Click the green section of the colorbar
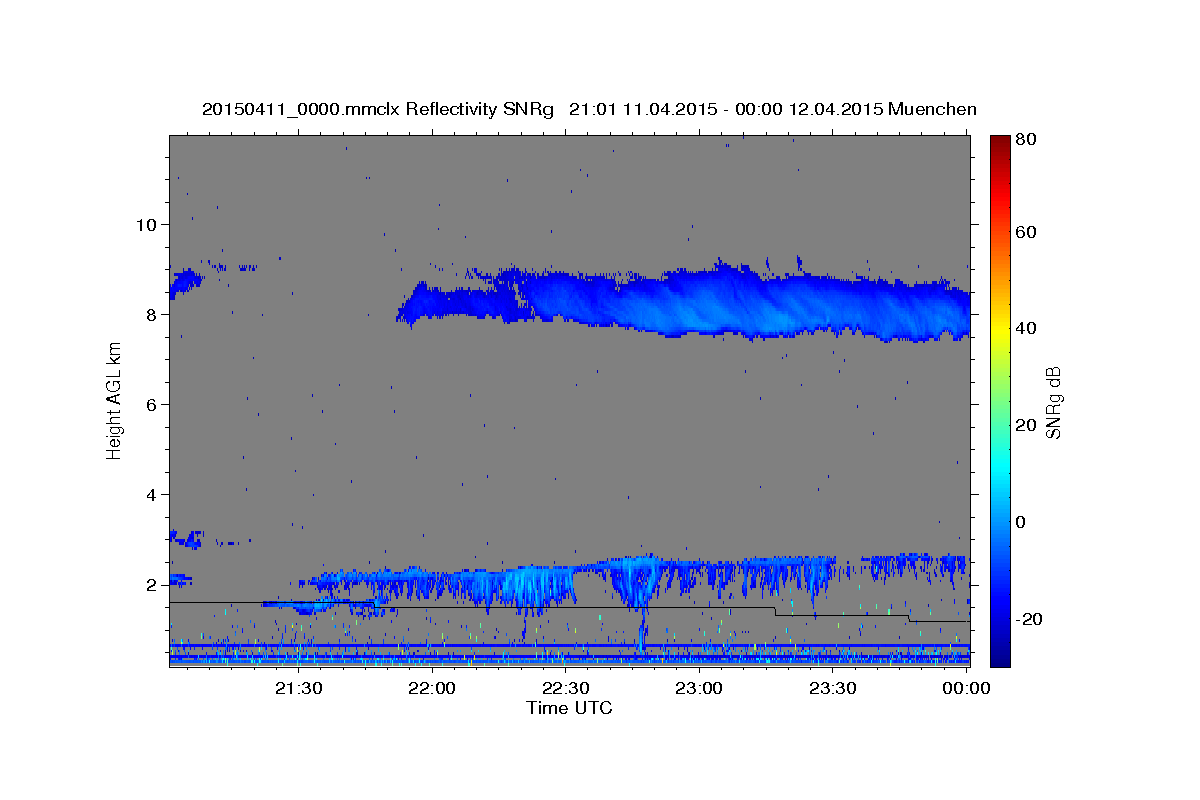1200x800 pixels. coord(1000,400)
